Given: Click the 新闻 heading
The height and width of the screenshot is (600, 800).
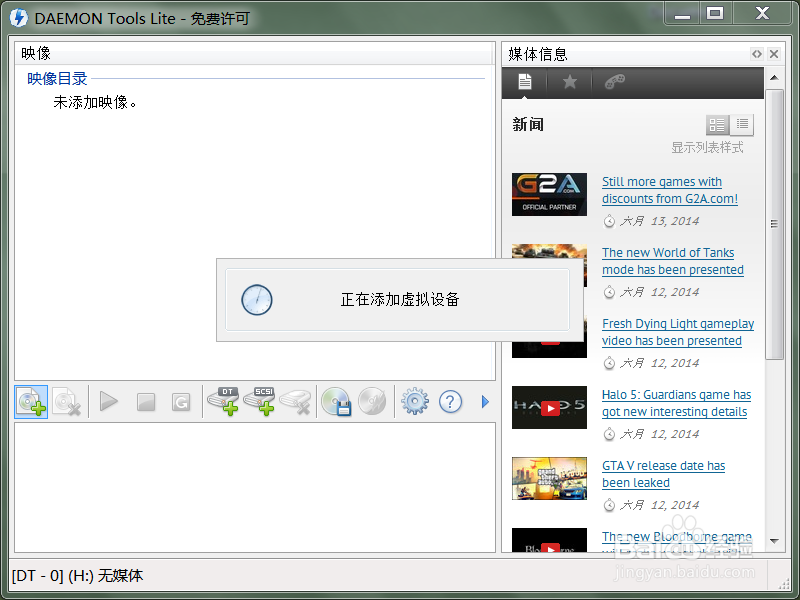Looking at the screenshot, I should point(528,124).
